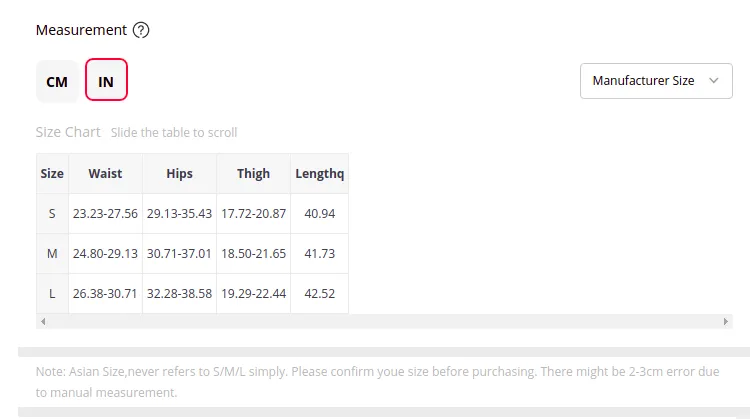Click the table scrollbar right arrow
Image resolution: width=750 pixels, height=419 pixels.
click(x=726, y=321)
